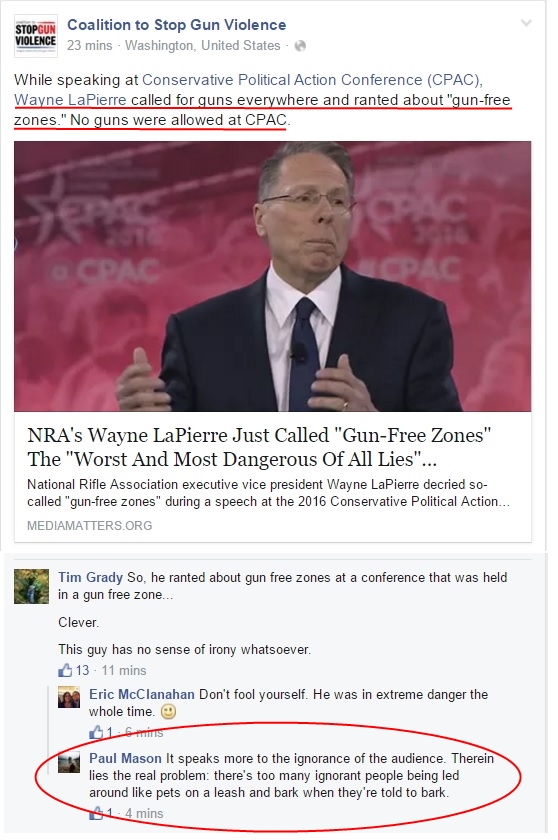Open the article preview image of LaPierre
Screen dimensions: 558x840
(273, 276)
